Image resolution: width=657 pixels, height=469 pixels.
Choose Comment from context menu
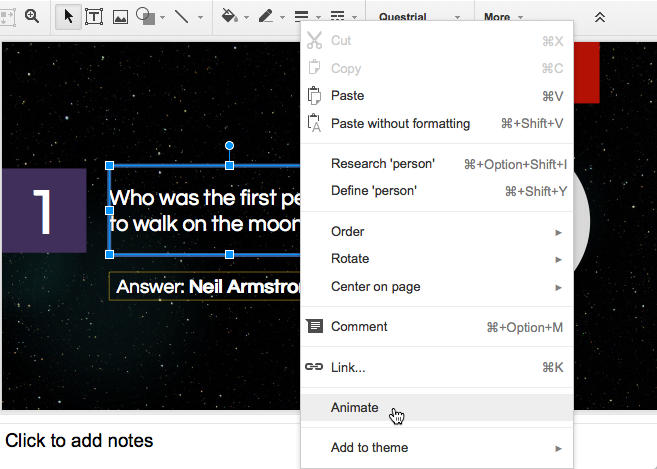pos(437,326)
